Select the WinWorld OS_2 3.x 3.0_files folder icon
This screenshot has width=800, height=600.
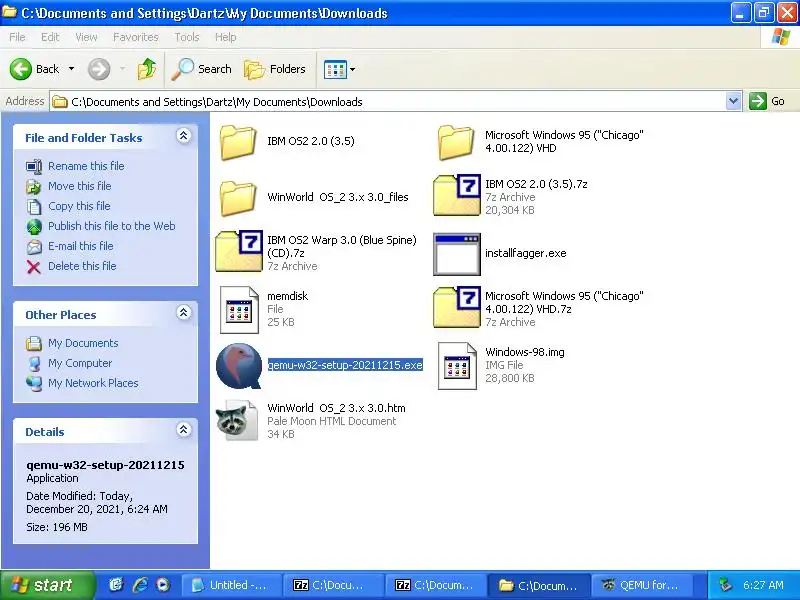[x=238, y=198]
